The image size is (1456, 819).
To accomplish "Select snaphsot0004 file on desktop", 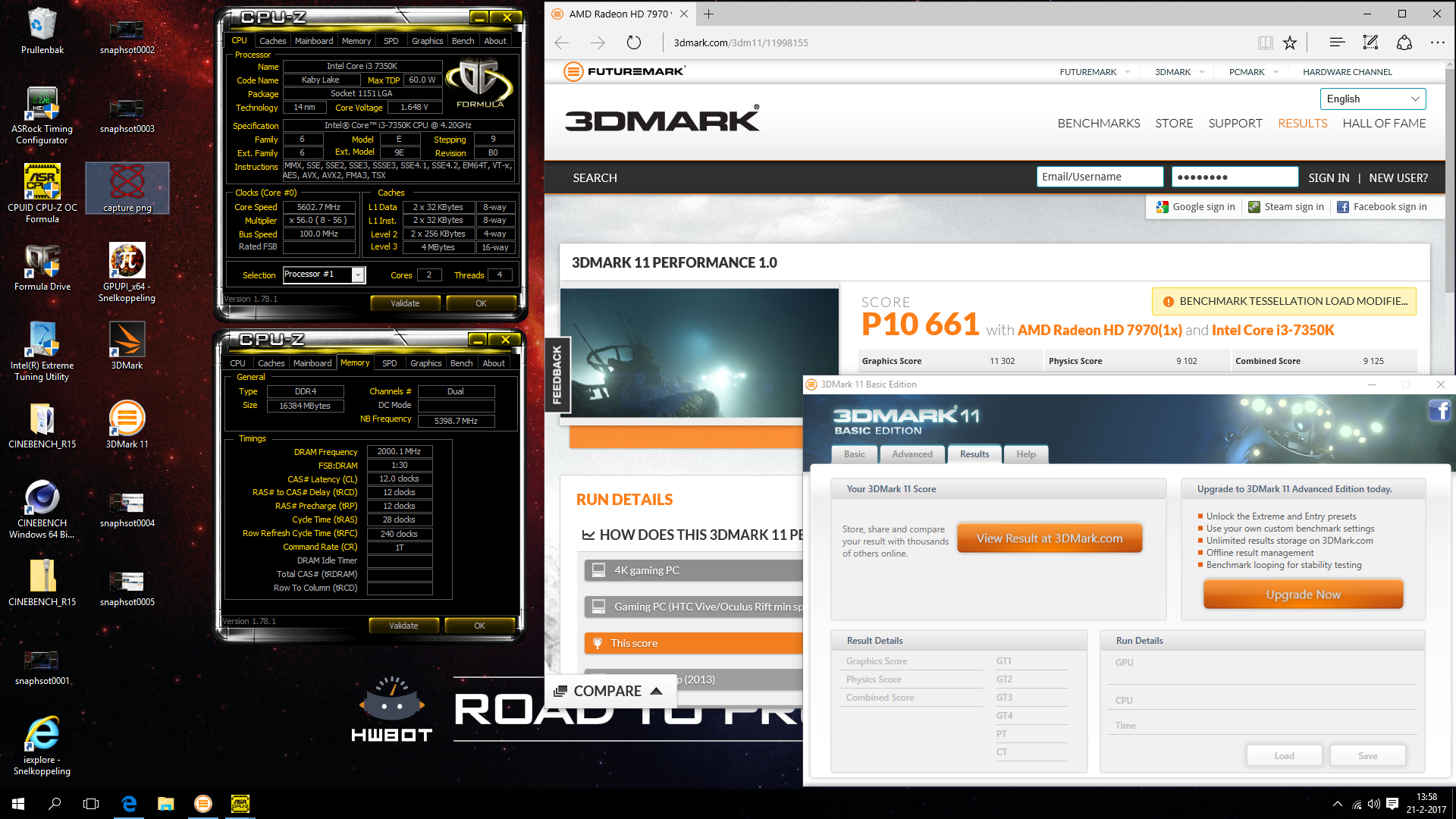I will (127, 509).
